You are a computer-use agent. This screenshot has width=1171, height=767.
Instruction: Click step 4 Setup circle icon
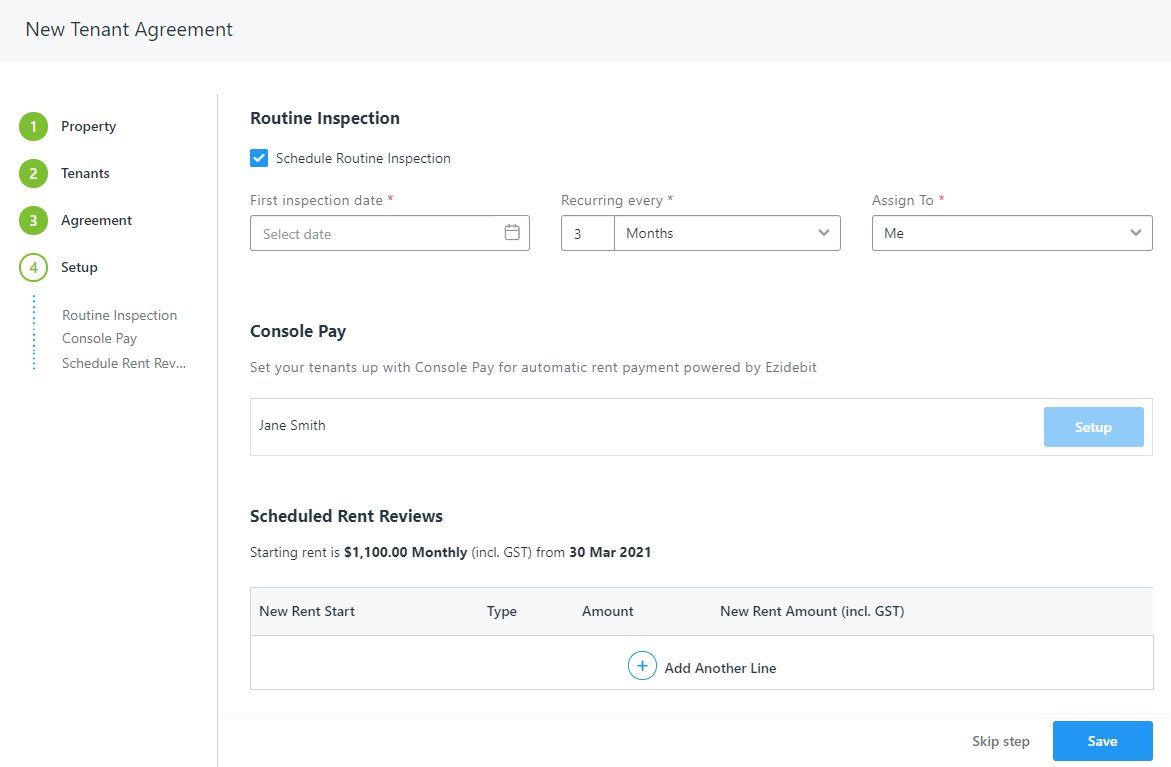point(33,268)
